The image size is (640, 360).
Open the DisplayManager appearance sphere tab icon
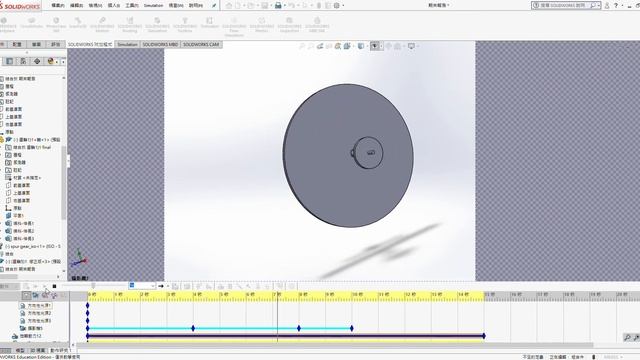click(x=51, y=61)
